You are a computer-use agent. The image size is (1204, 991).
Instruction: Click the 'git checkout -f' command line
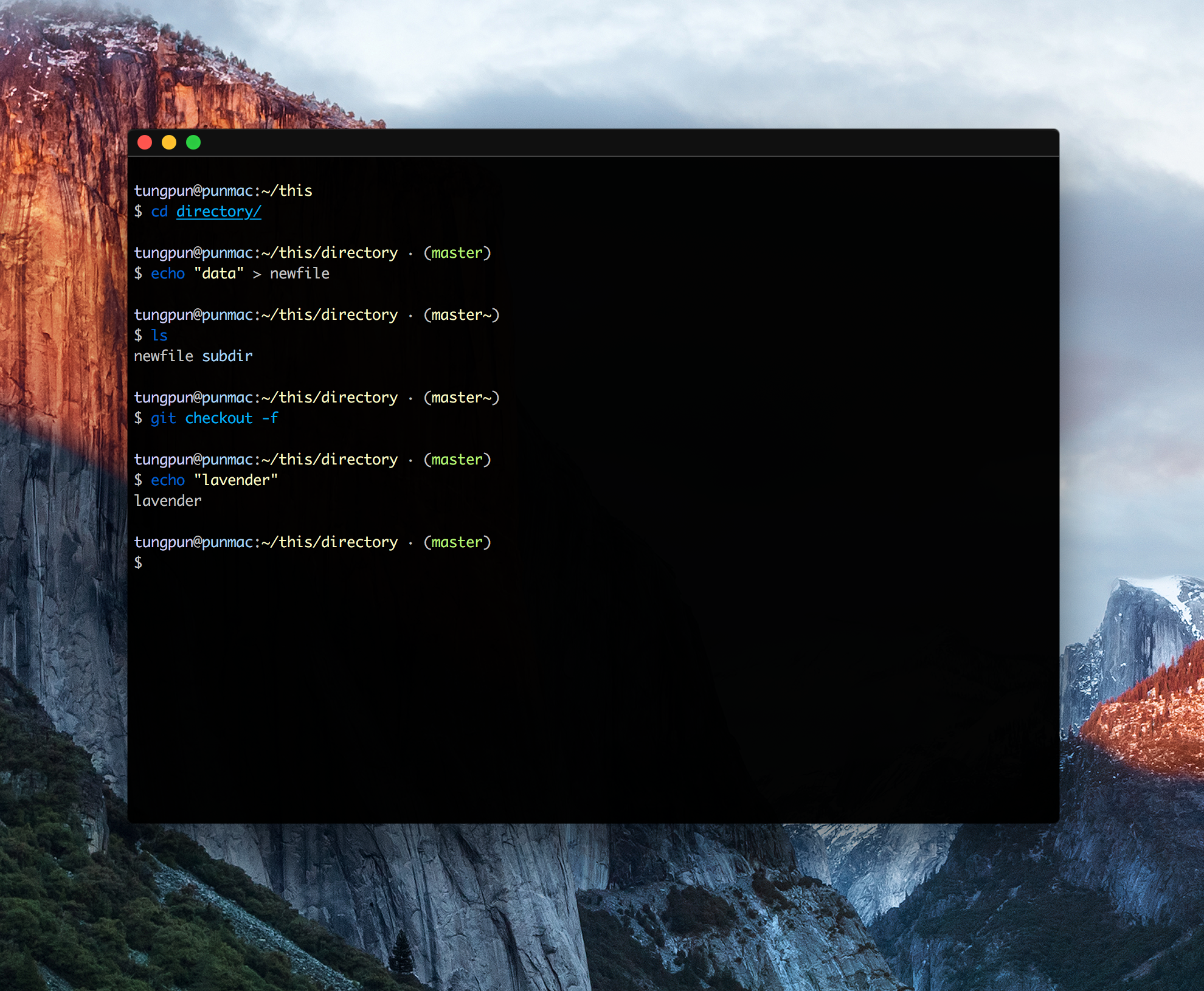pos(214,418)
